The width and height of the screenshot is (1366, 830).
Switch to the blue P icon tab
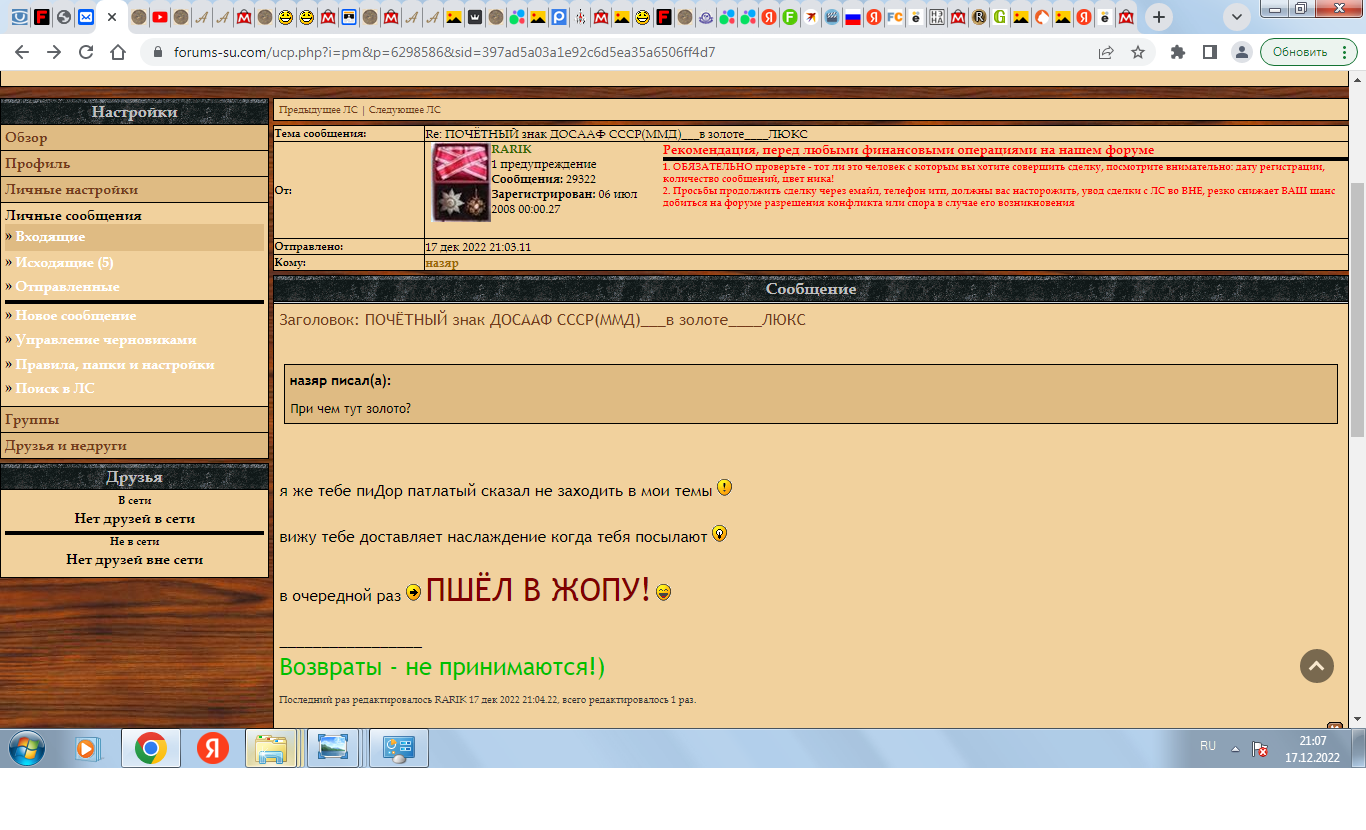click(x=558, y=17)
